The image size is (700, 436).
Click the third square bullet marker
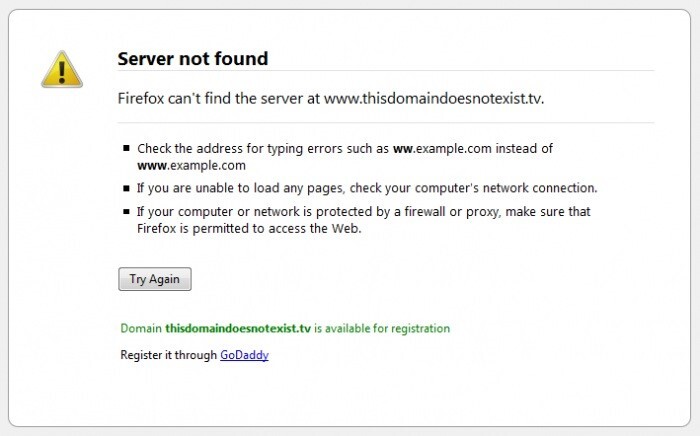[125, 212]
